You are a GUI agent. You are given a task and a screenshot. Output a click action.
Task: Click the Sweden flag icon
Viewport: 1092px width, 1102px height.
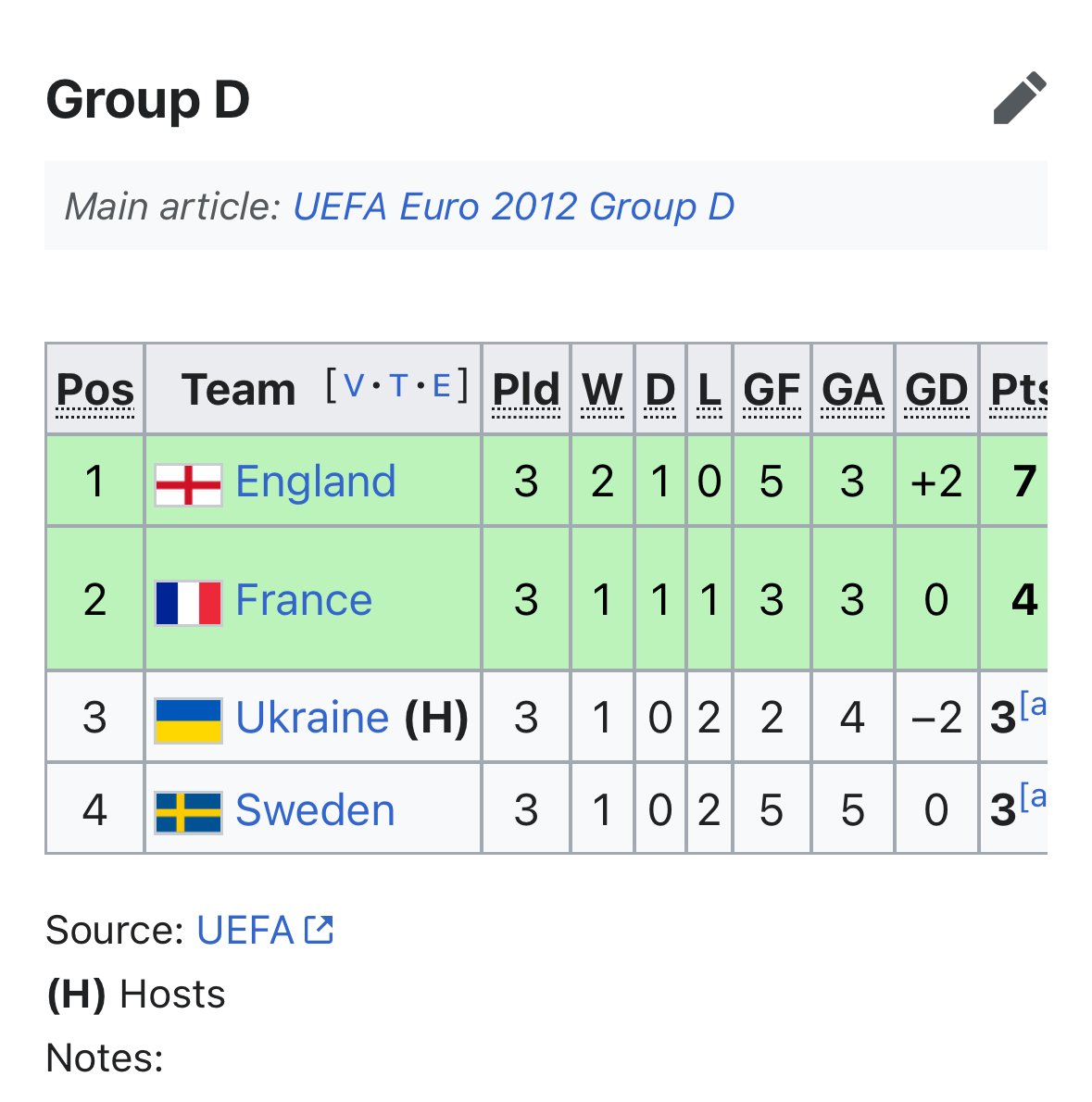click(x=188, y=812)
